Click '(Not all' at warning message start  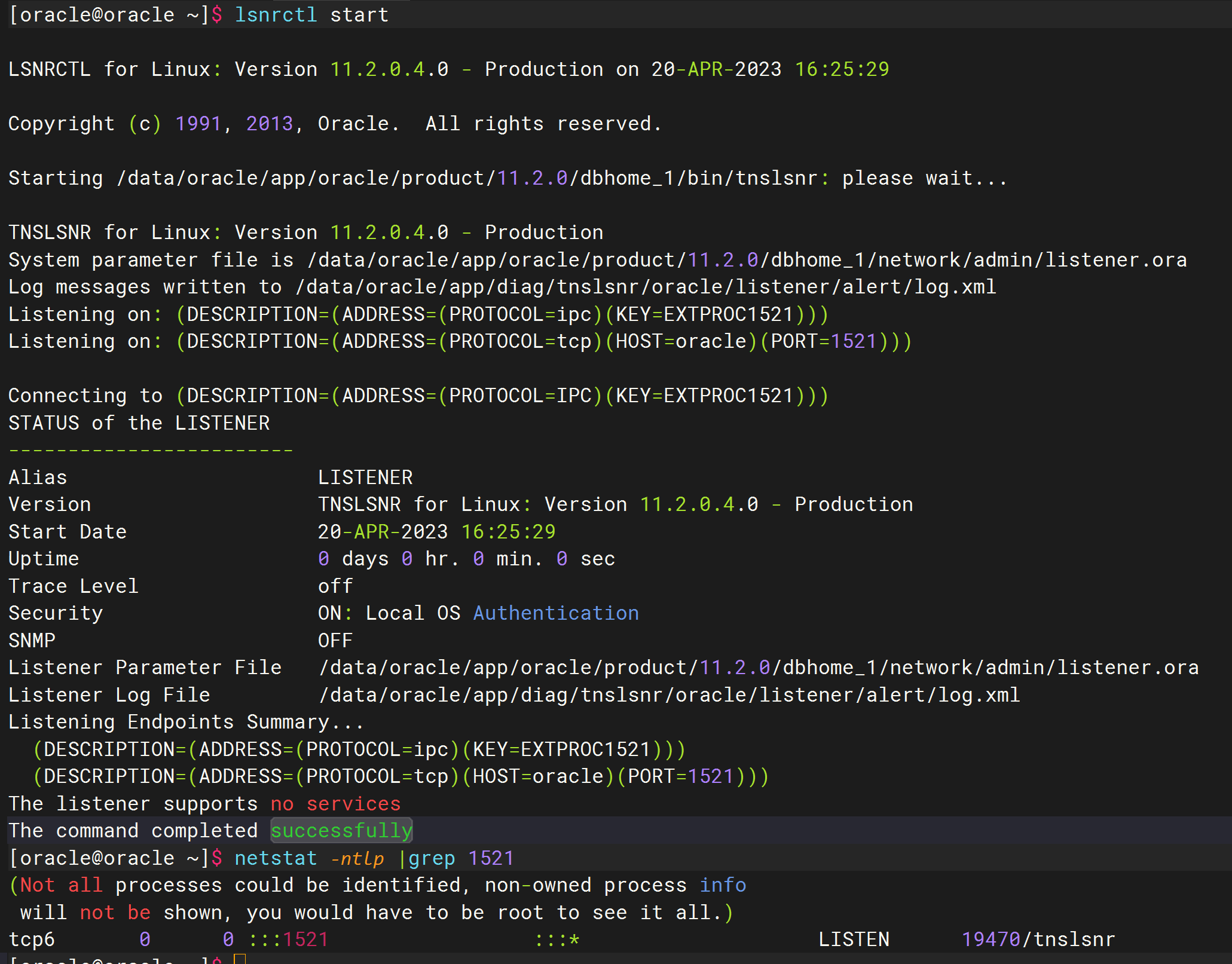pos(56,885)
